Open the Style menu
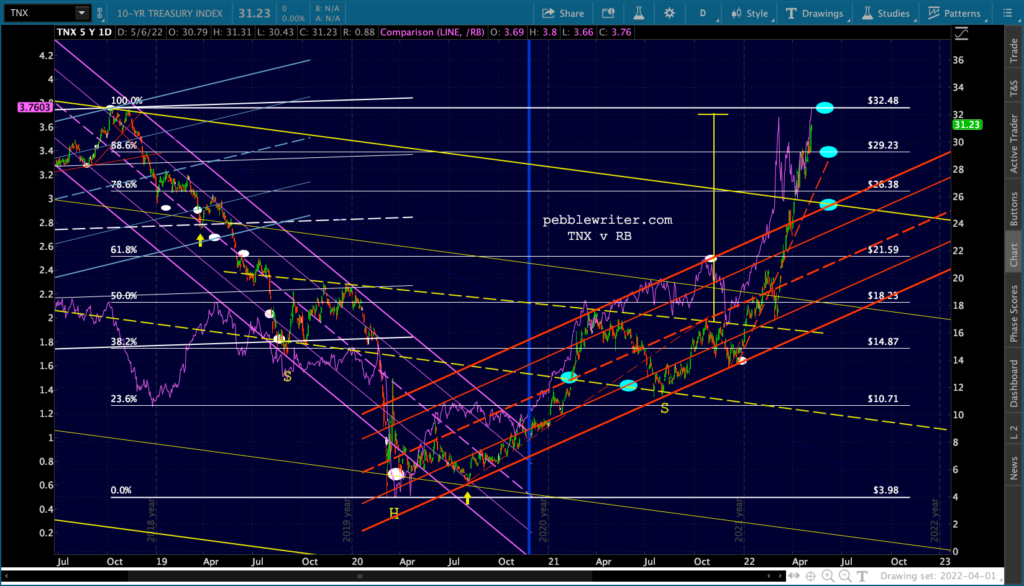Screen dimensions: 1024x586 click(750, 13)
